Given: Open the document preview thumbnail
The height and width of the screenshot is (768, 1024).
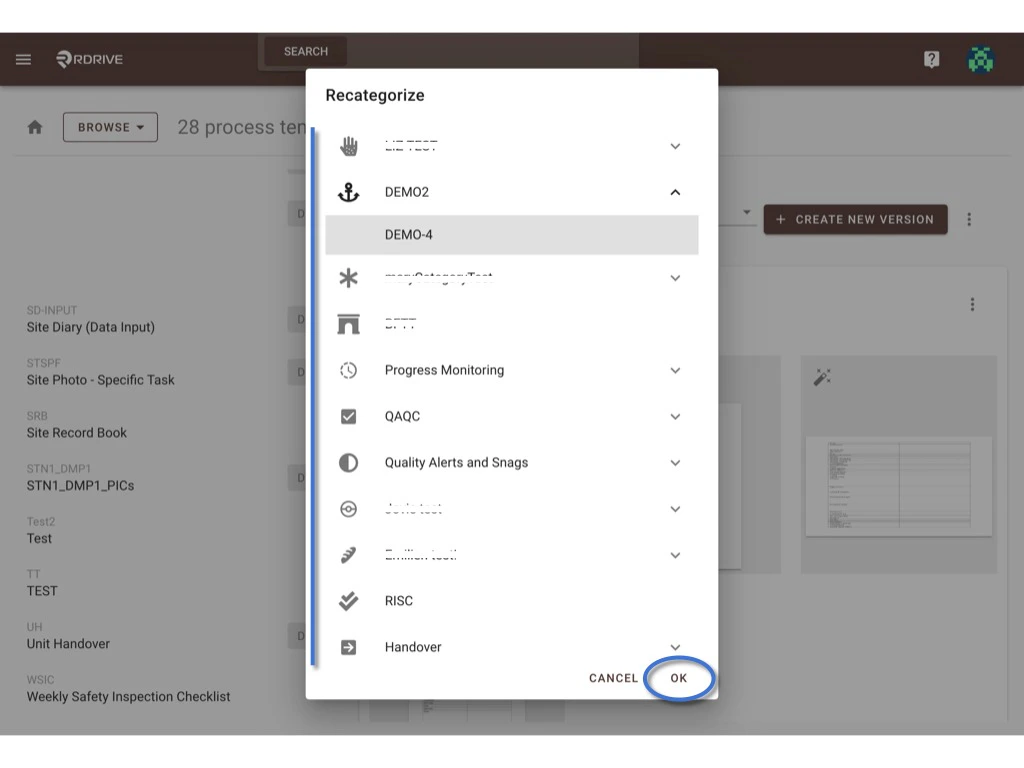Looking at the screenshot, I should click(x=899, y=486).
